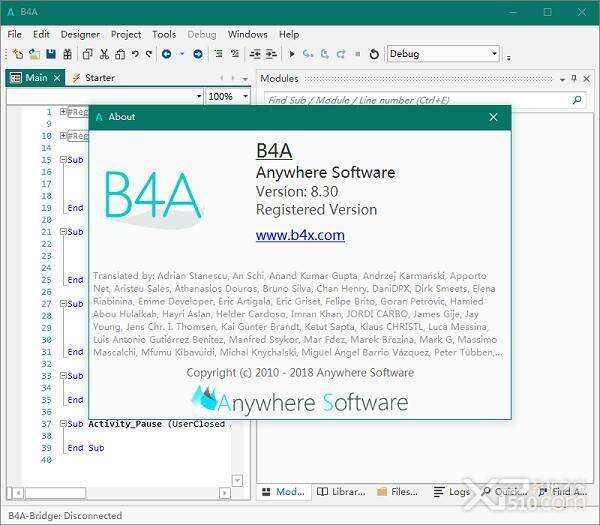Screen dimensions: 600x525
Task: Click the Stop debugging square icon
Action: coord(358,54)
